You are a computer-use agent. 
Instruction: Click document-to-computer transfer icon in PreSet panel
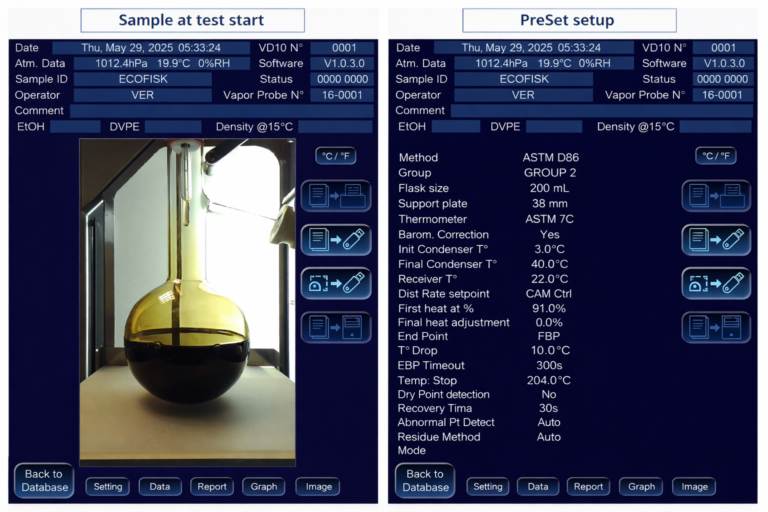pyautogui.click(x=716, y=327)
